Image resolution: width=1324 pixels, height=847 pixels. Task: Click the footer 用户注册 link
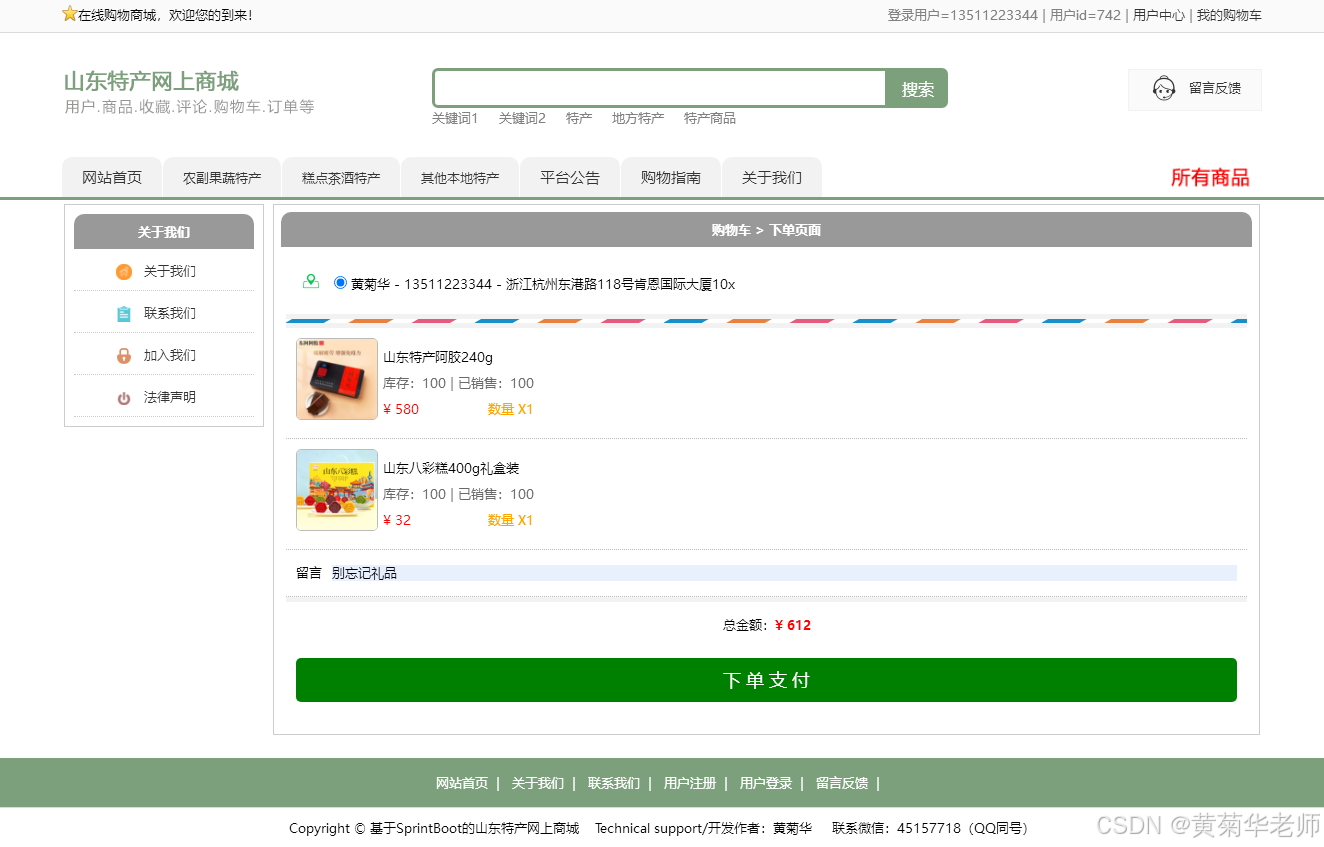[x=690, y=783]
